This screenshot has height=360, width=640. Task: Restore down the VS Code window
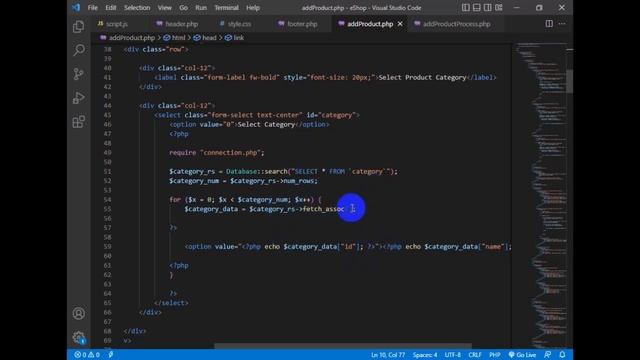(539, 7)
